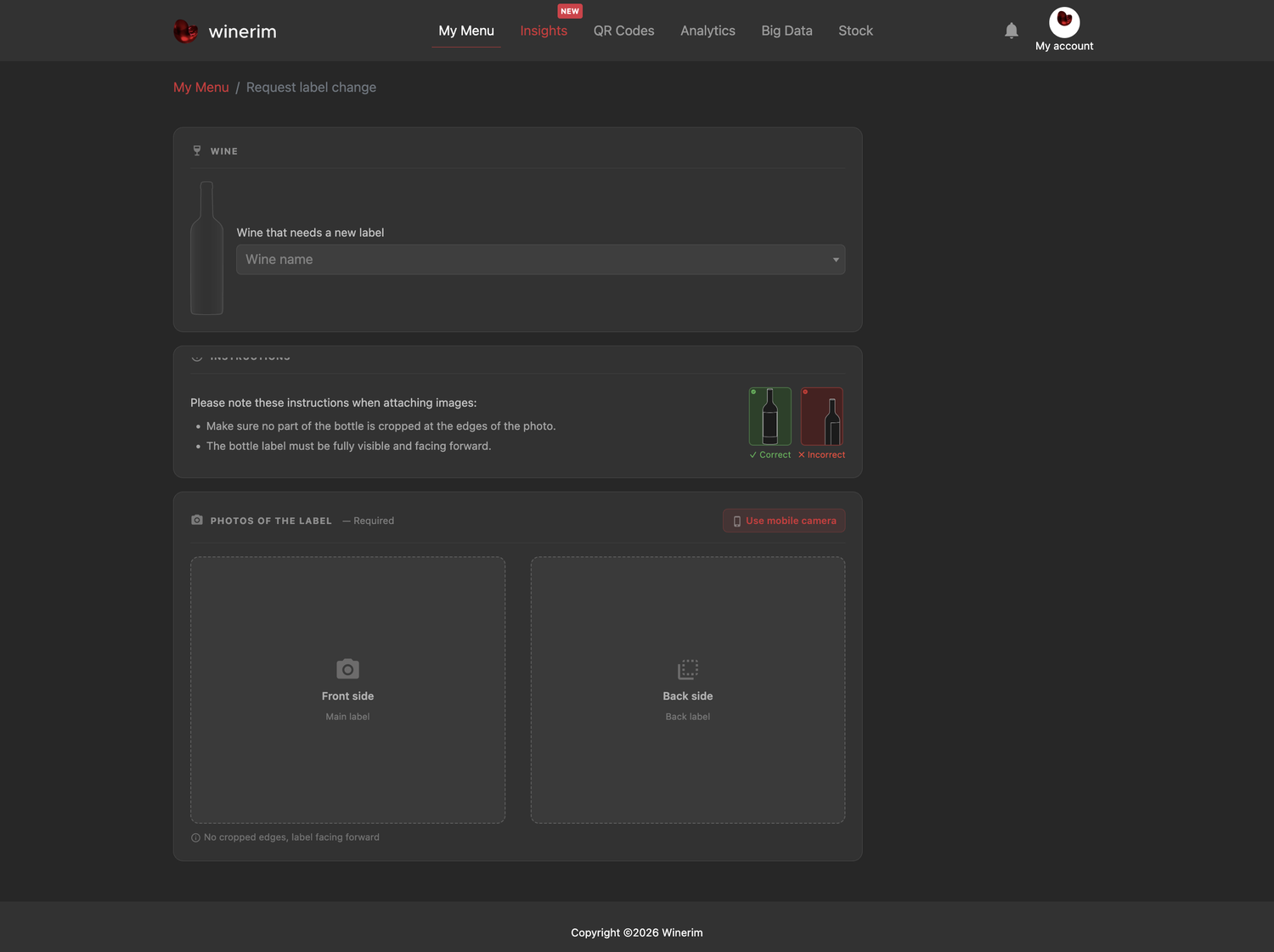Click the WINE section heading
The height and width of the screenshot is (952, 1274).
click(x=224, y=151)
